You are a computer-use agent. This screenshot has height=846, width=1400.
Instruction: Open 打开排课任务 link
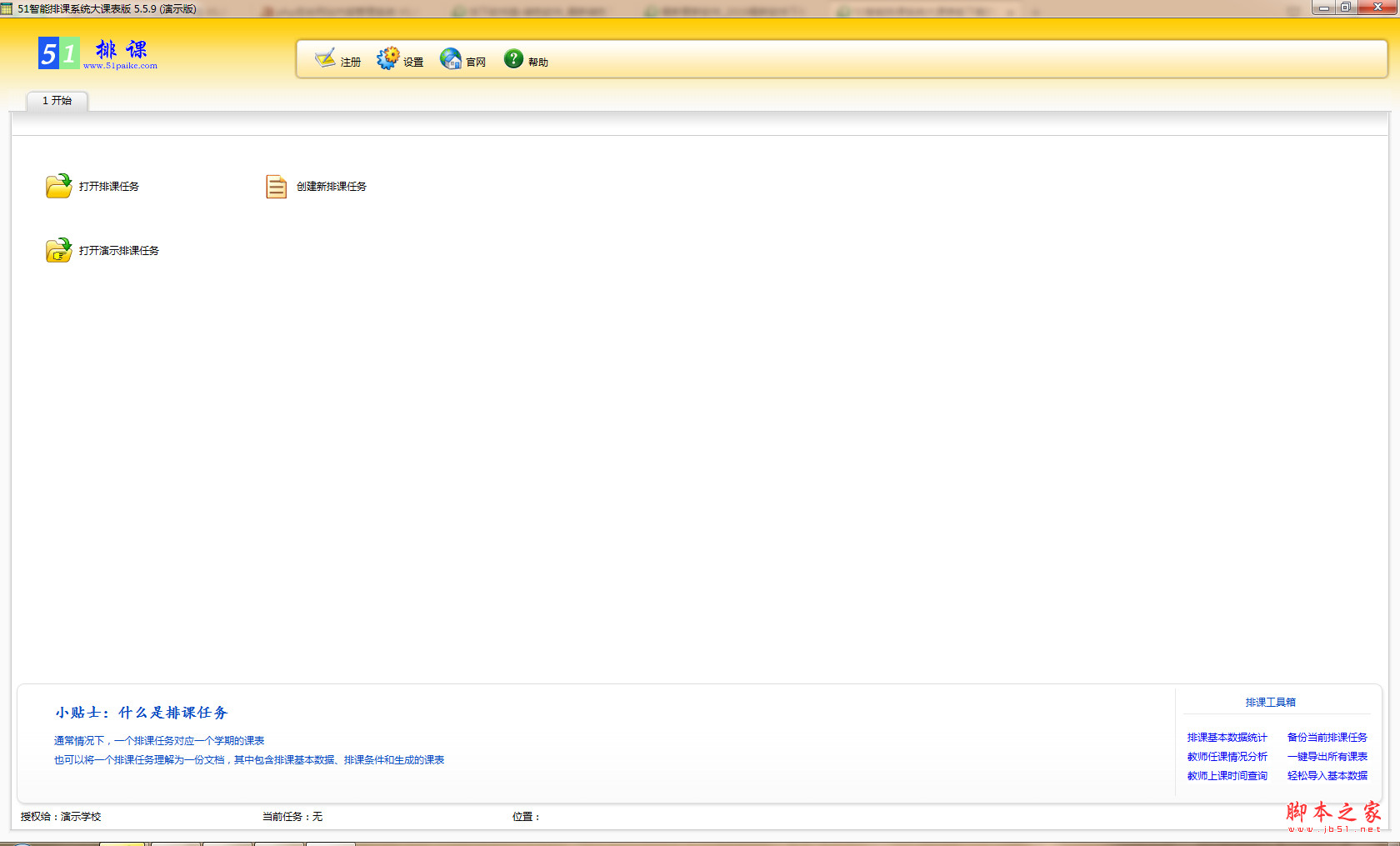coord(109,187)
